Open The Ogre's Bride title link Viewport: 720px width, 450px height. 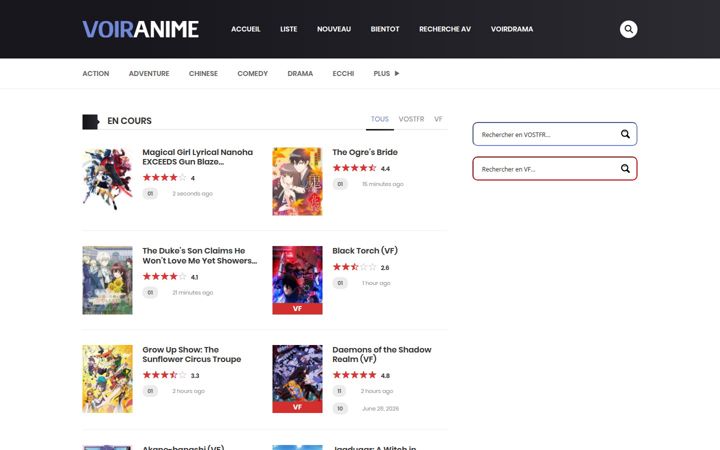coord(365,152)
